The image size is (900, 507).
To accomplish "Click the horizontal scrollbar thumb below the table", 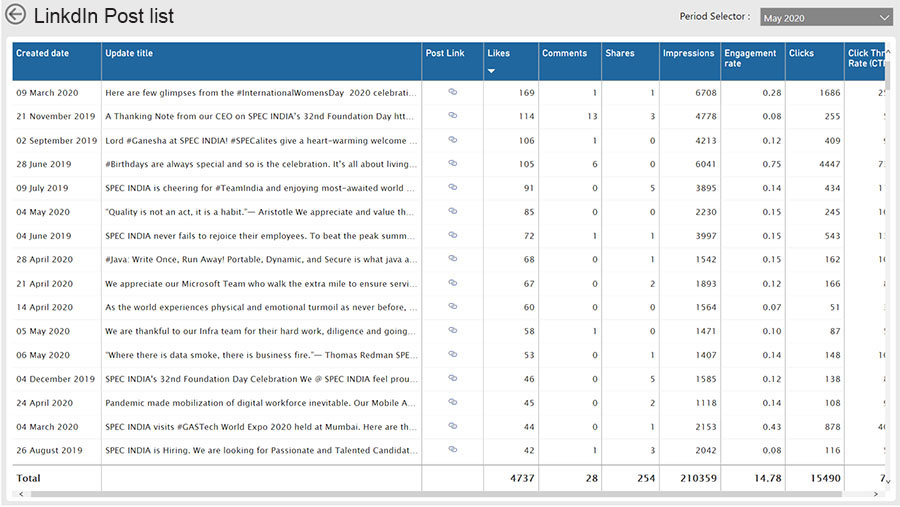I will coord(436,494).
